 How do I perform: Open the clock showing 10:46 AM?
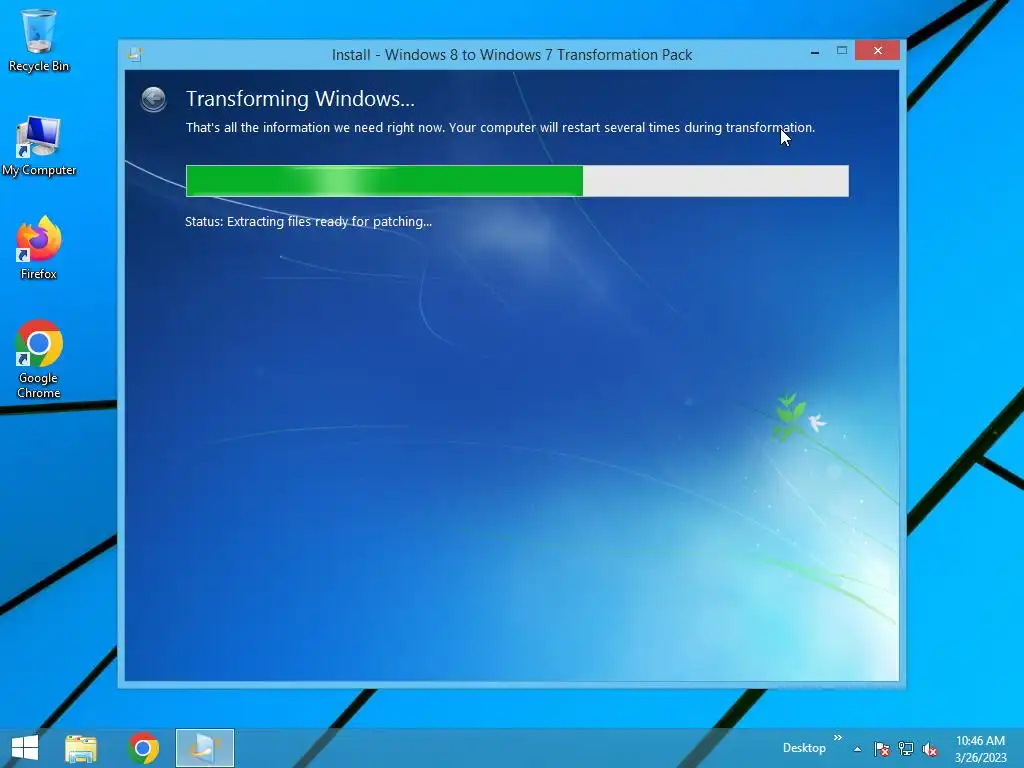(981, 749)
